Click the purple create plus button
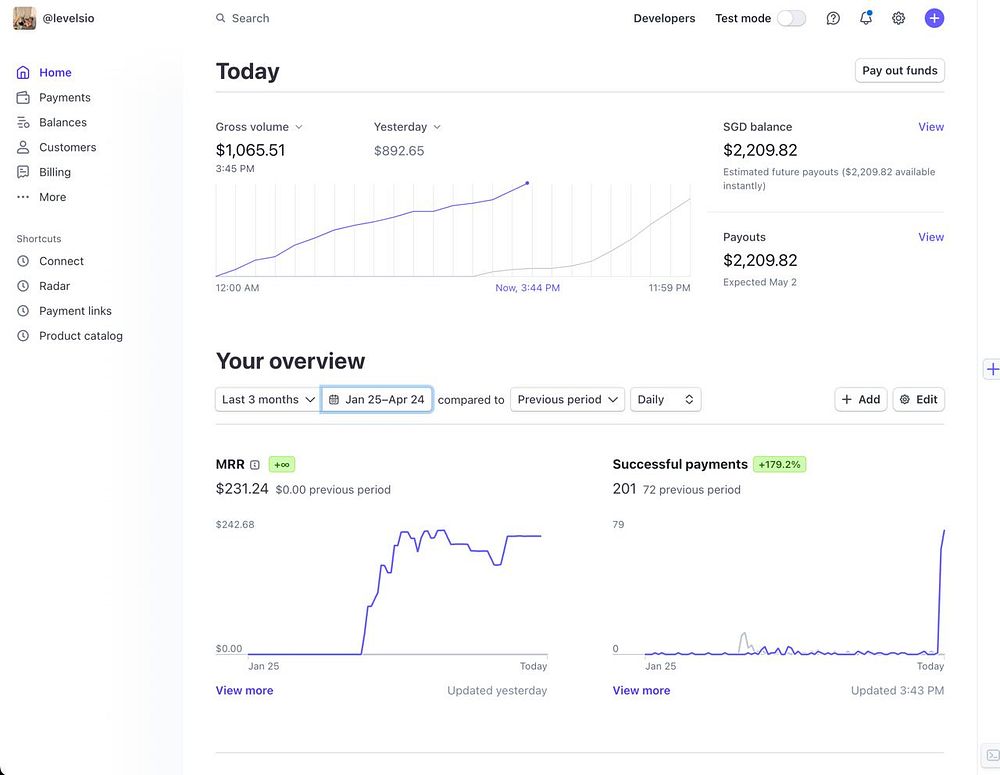 934,18
